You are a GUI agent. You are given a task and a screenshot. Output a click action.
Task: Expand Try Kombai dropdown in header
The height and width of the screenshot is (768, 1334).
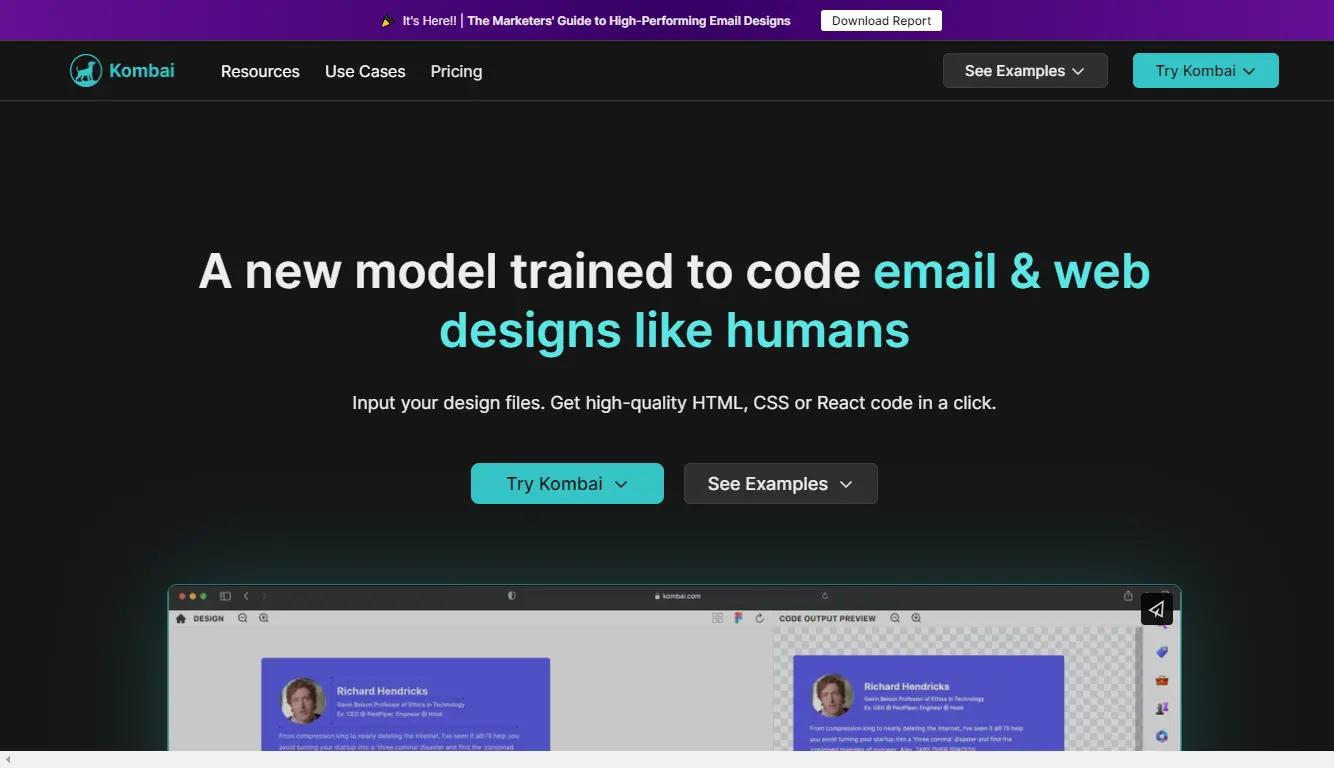(x=1205, y=71)
